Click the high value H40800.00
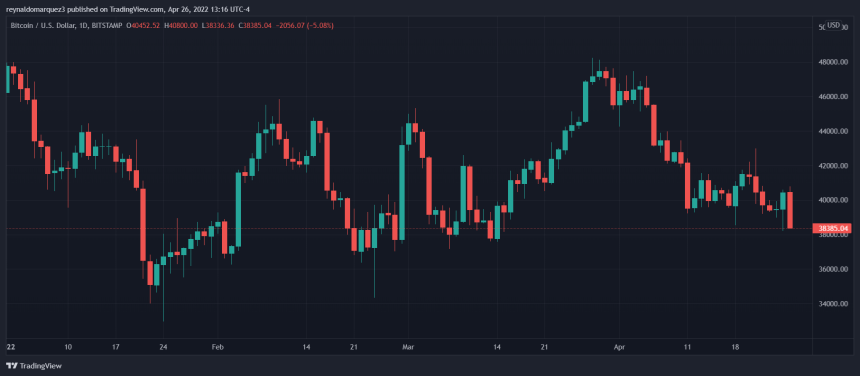This screenshot has width=860, height=376. tap(180, 26)
